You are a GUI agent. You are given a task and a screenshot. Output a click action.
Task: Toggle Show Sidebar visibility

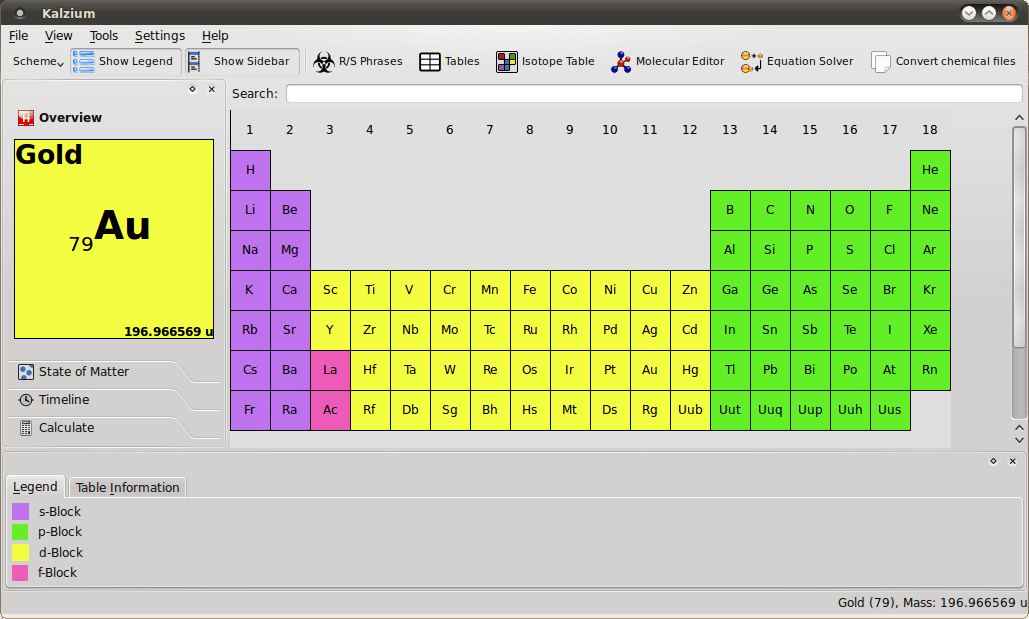pos(241,61)
